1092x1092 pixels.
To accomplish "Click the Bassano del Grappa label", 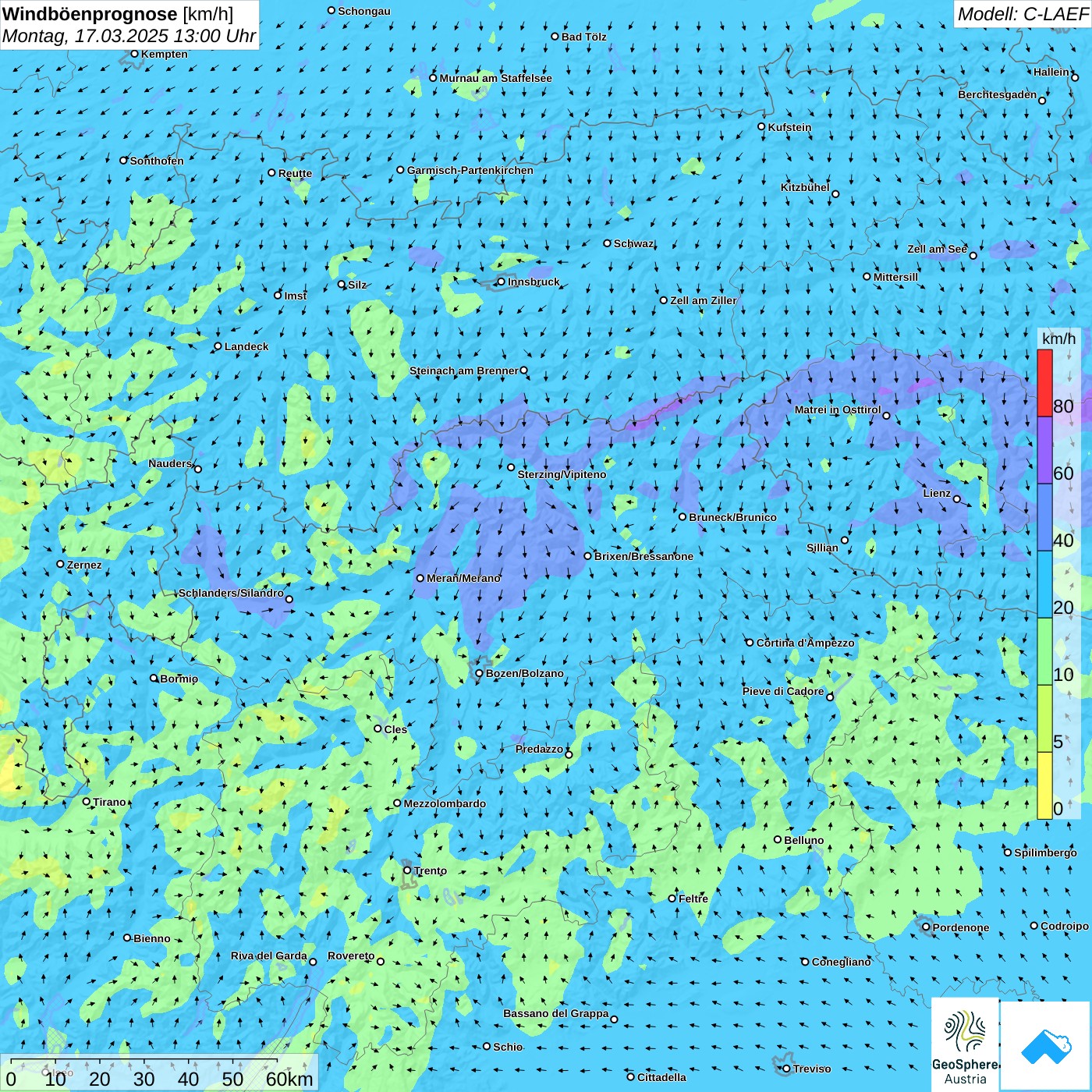I will [x=556, y=1013].
